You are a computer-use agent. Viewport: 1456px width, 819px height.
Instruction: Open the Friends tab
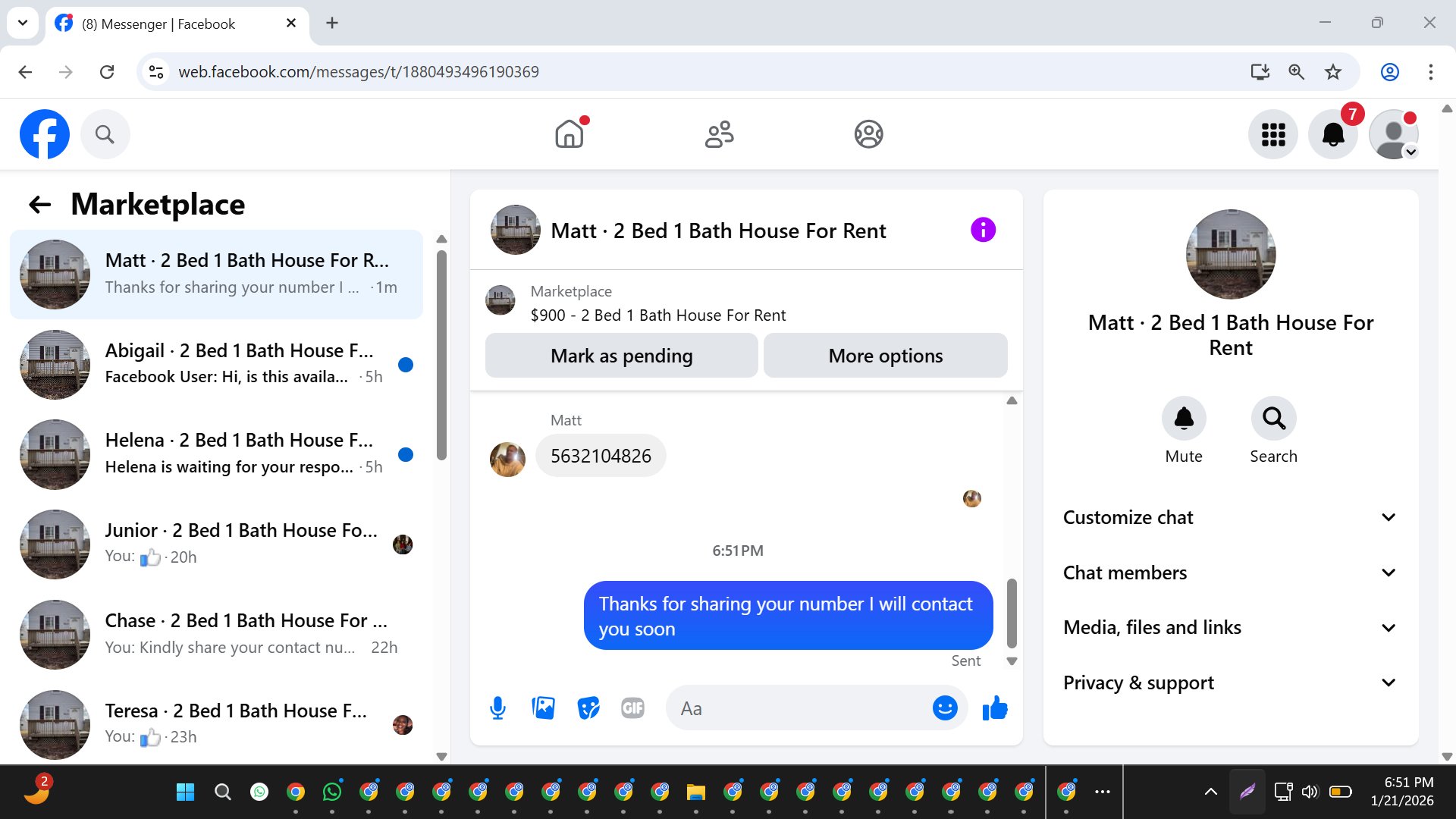pyautogui.click(x=719, y=134)
